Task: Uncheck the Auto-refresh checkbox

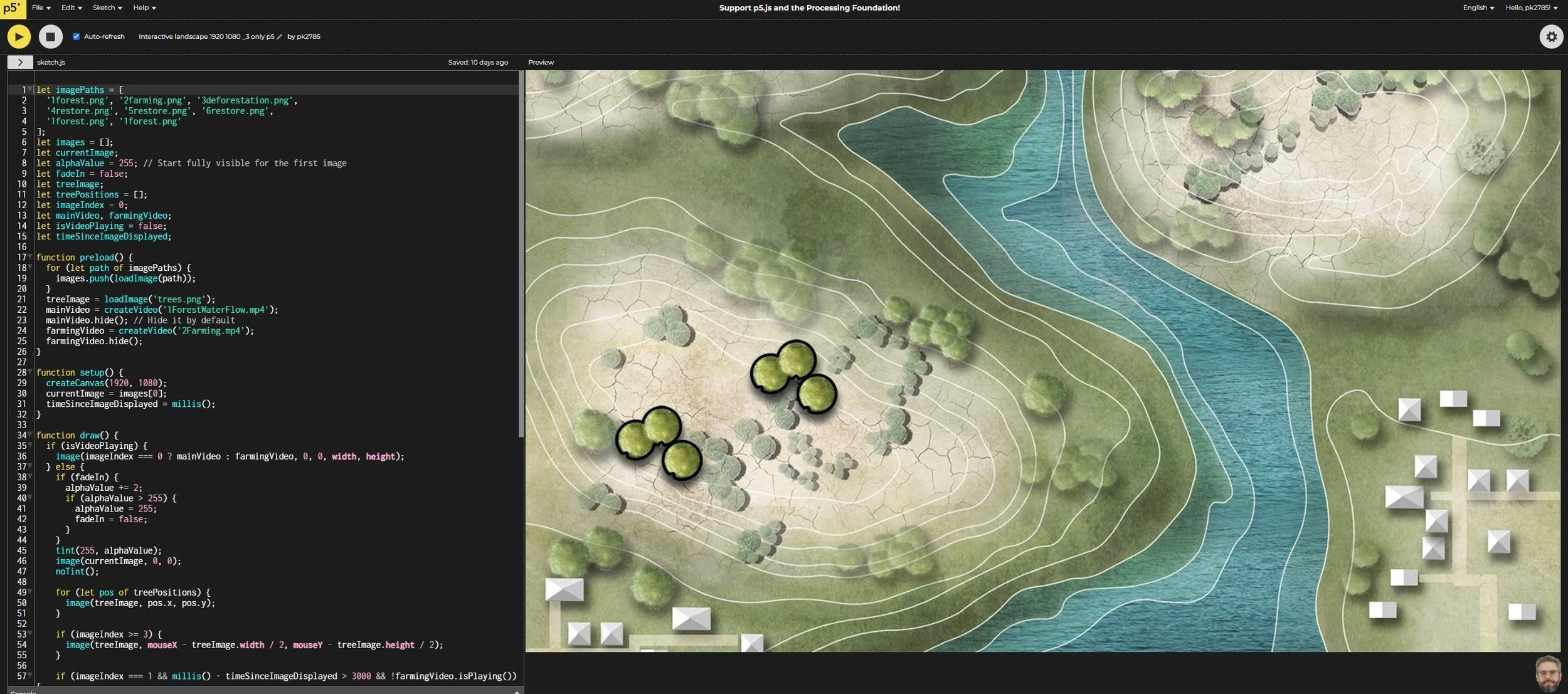Action: pyautogui.click(x=77, y=36)
